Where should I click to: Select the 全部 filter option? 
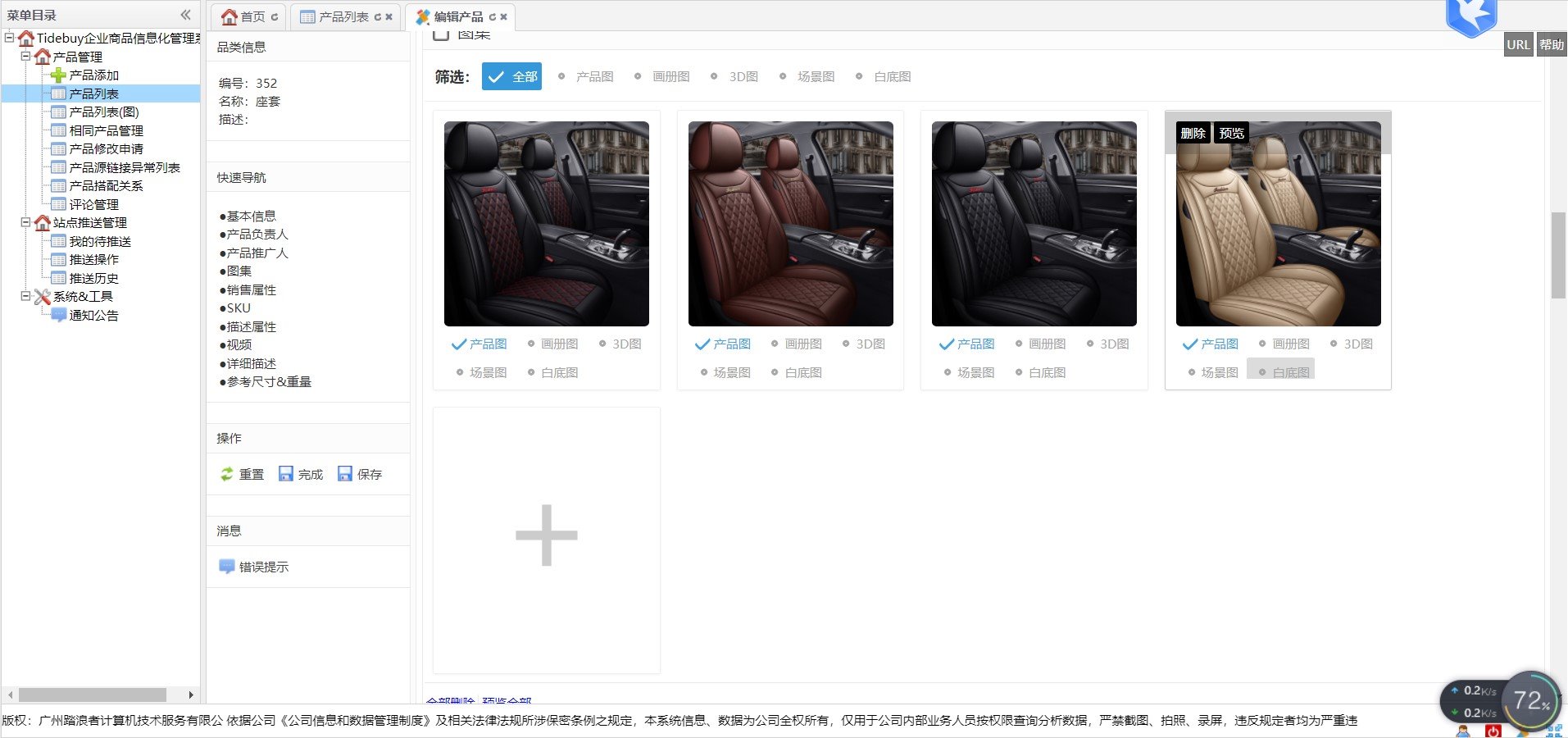pyautogui.click(x=511, y=77)
